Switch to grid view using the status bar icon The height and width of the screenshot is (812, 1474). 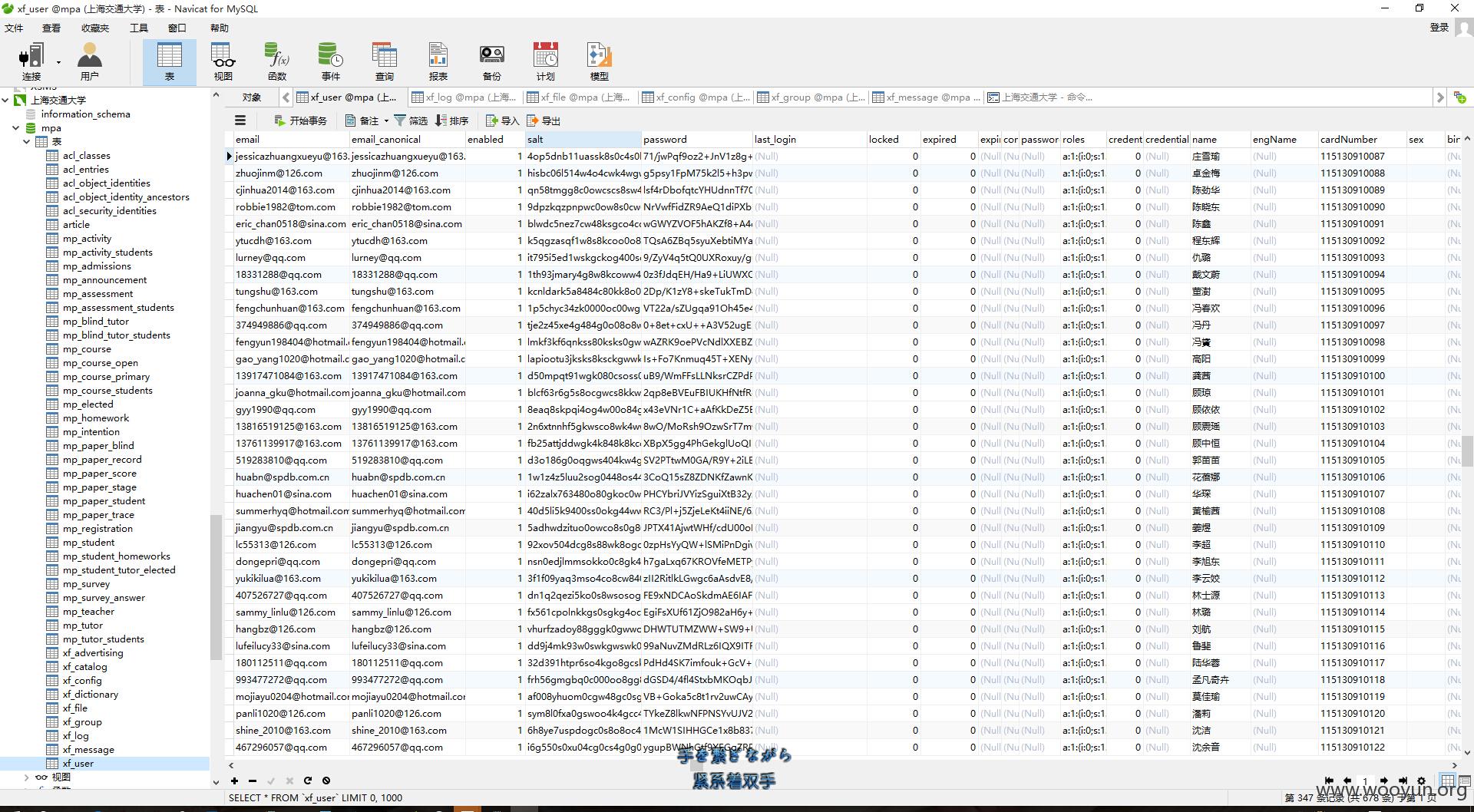1448,781
